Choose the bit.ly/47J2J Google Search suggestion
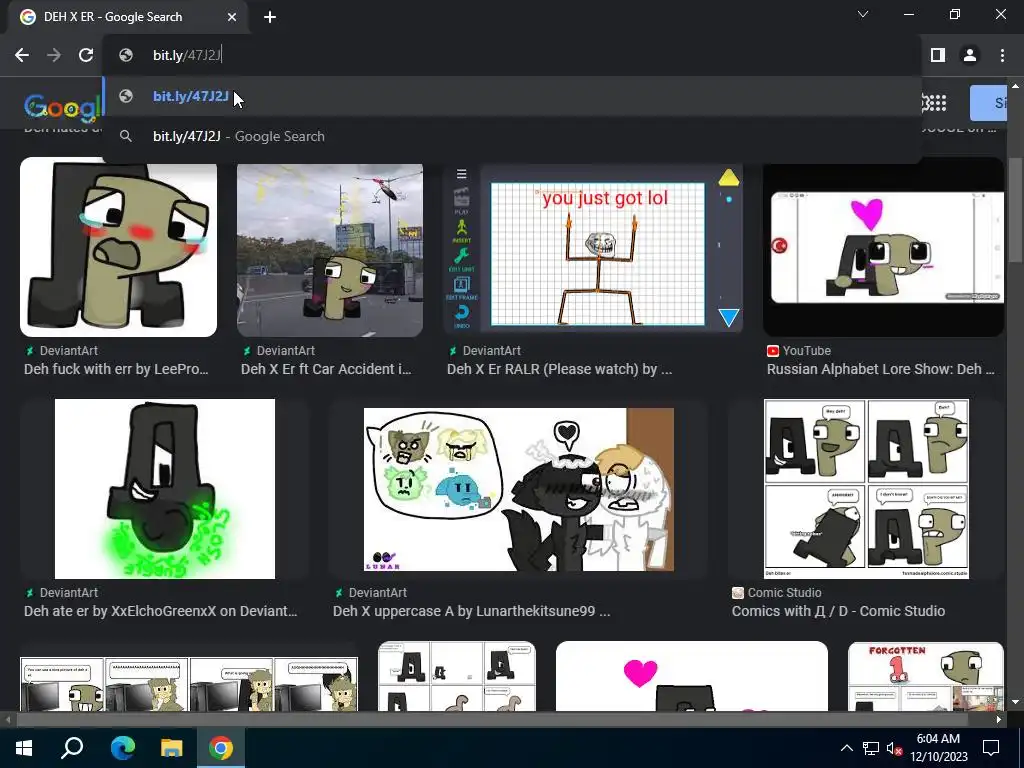 pos(511,136)
